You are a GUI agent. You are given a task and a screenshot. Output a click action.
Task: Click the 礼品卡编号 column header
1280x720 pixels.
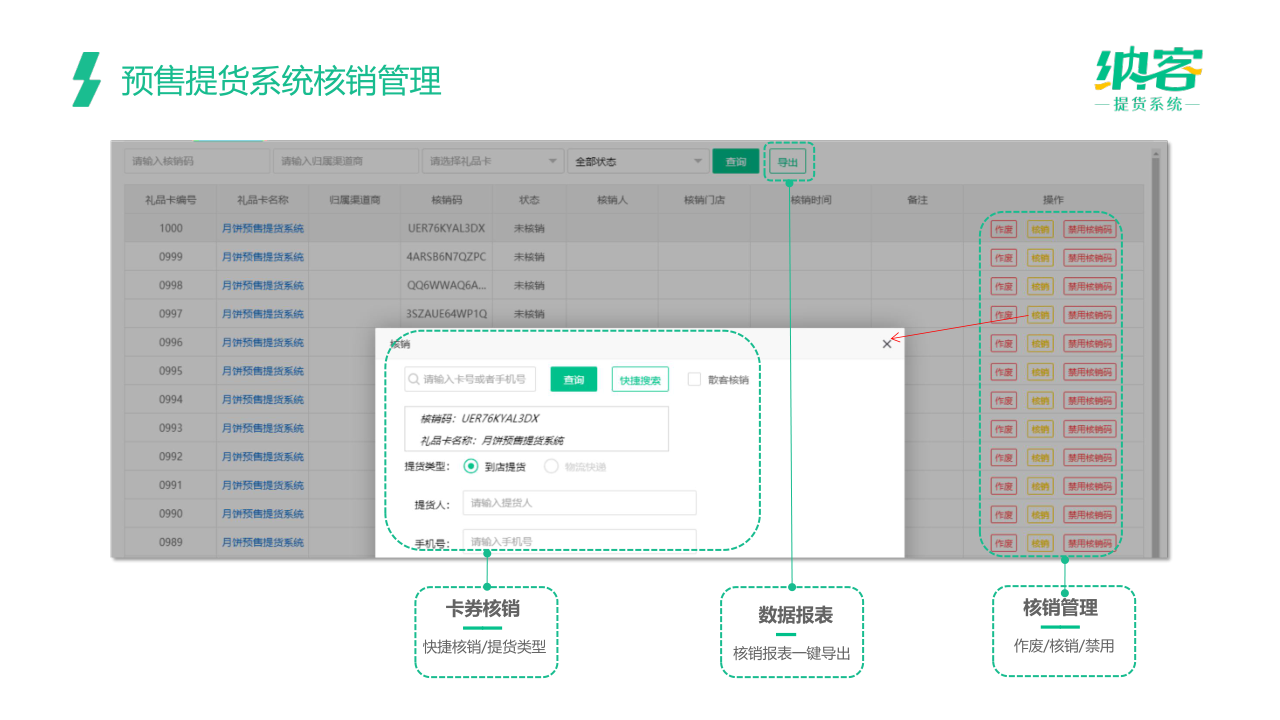pyautogui.click(x=170, y=200)
